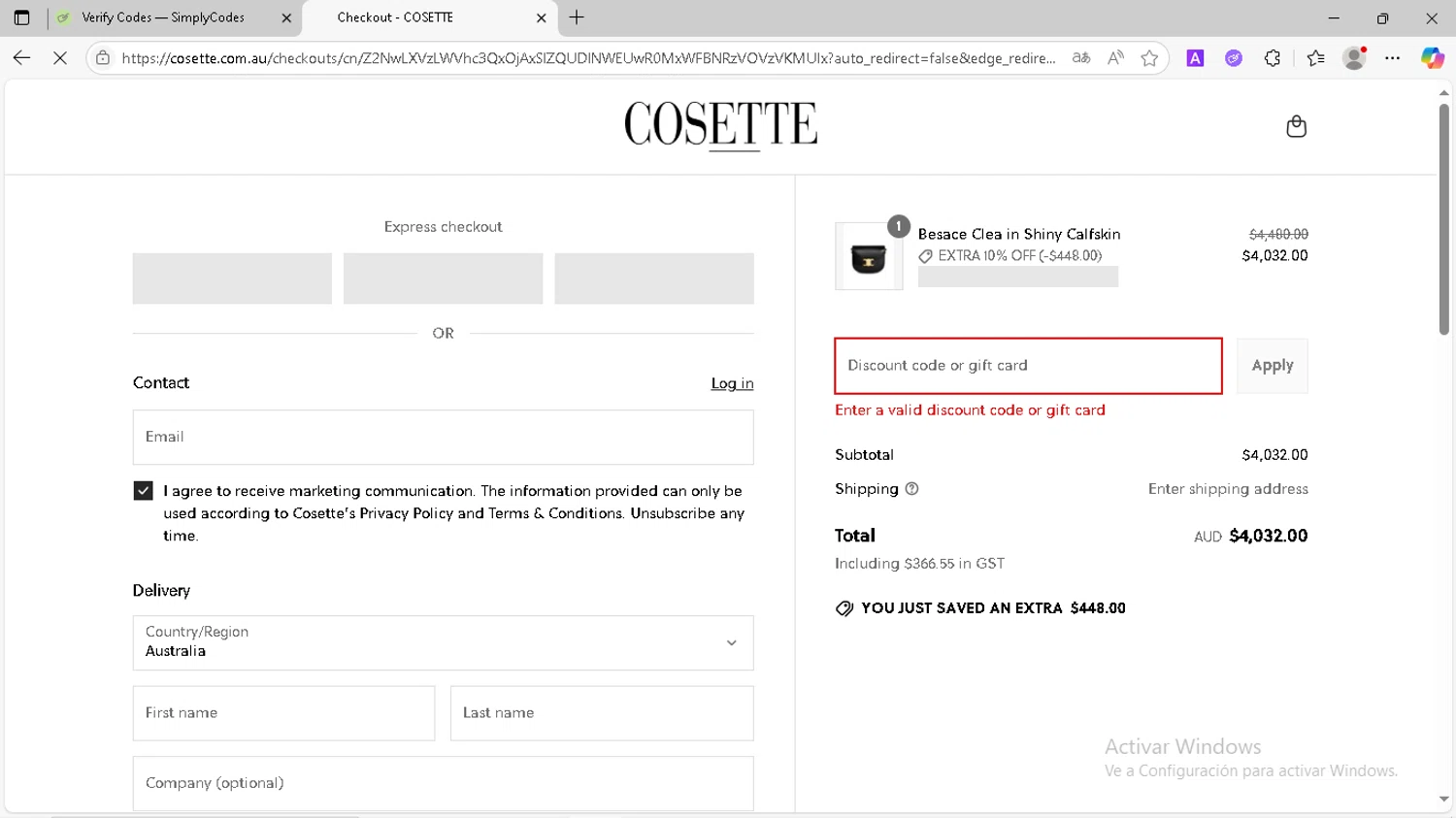1456x818 pixels.
Task: Activate Read aloud icon in address bar
Action: click(x=1115, y=58)
